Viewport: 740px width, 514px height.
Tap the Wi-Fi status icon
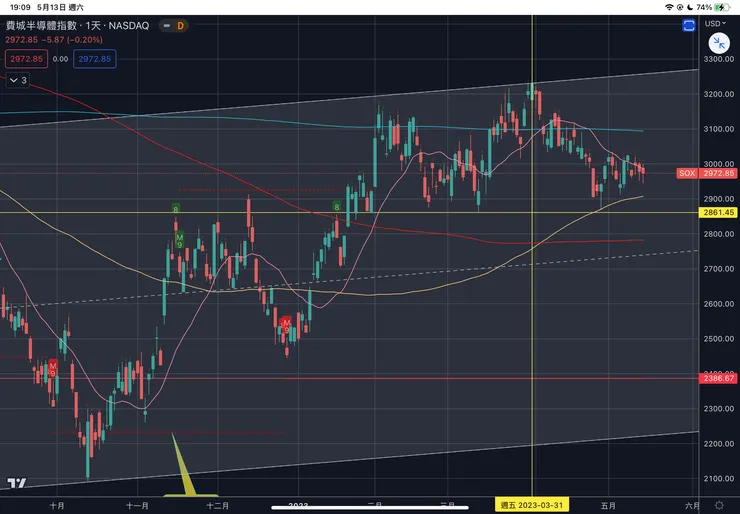pyautogui.click(x=669, y=7)
